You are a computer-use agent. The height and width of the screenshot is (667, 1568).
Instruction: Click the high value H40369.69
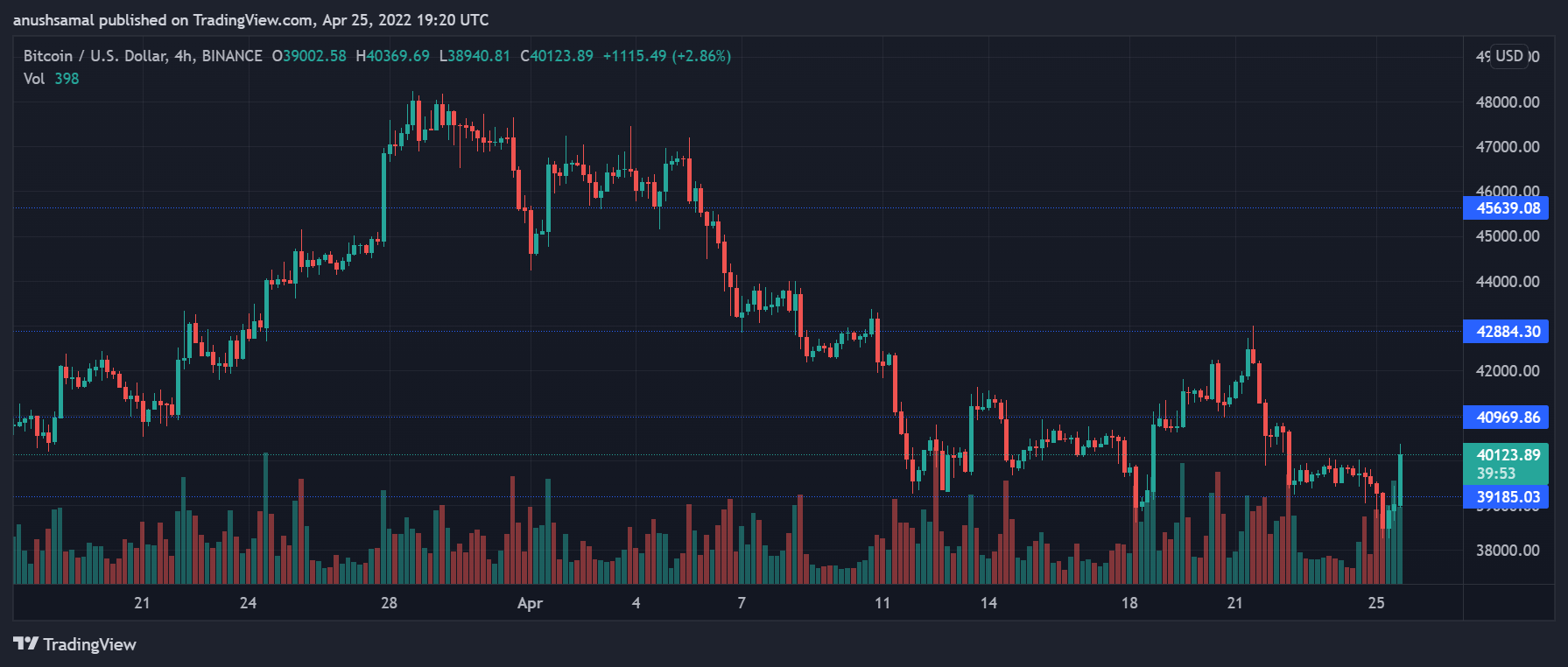pos(393,56)
